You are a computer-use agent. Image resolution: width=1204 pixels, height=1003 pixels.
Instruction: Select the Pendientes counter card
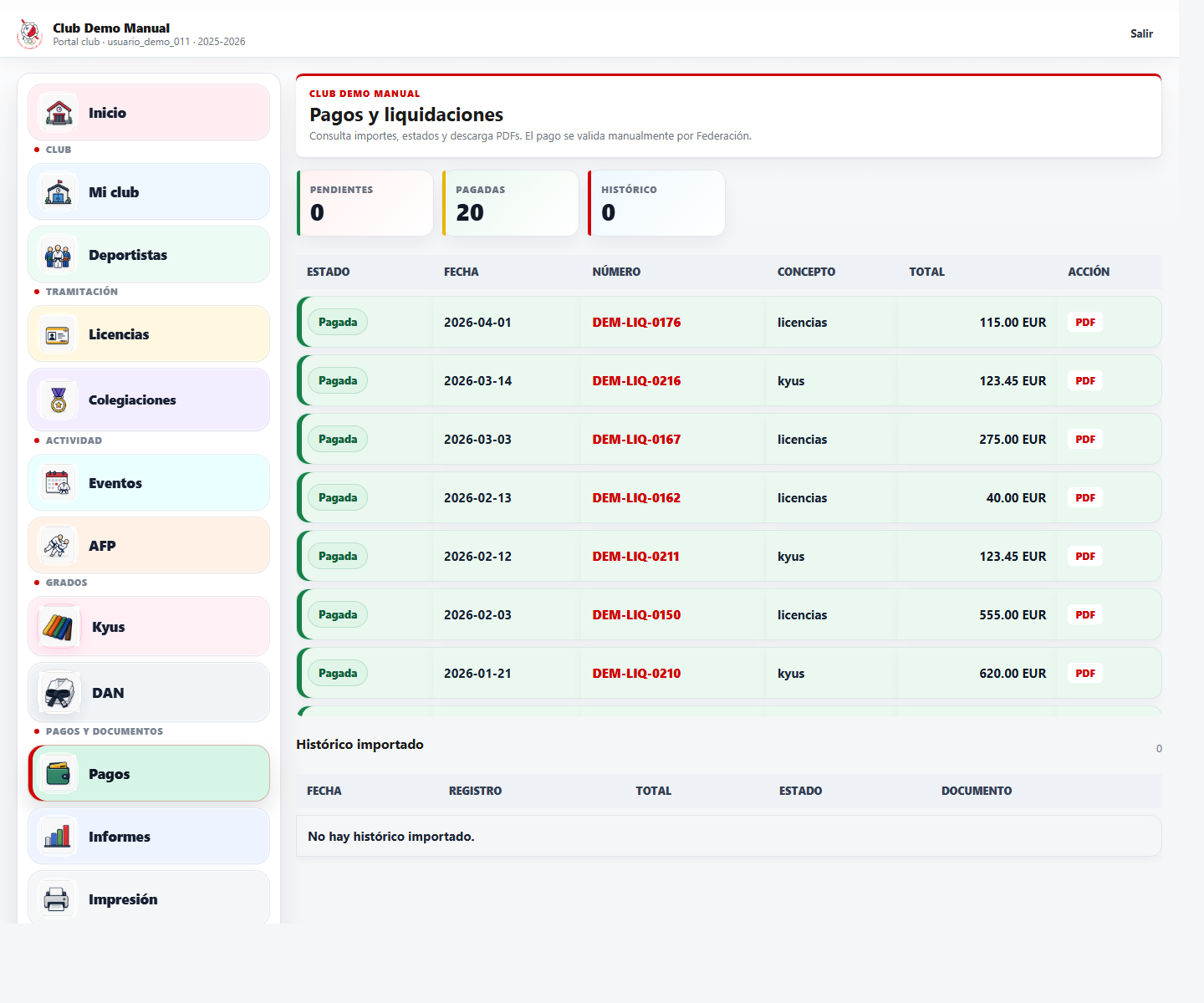(x=365, y=203)
